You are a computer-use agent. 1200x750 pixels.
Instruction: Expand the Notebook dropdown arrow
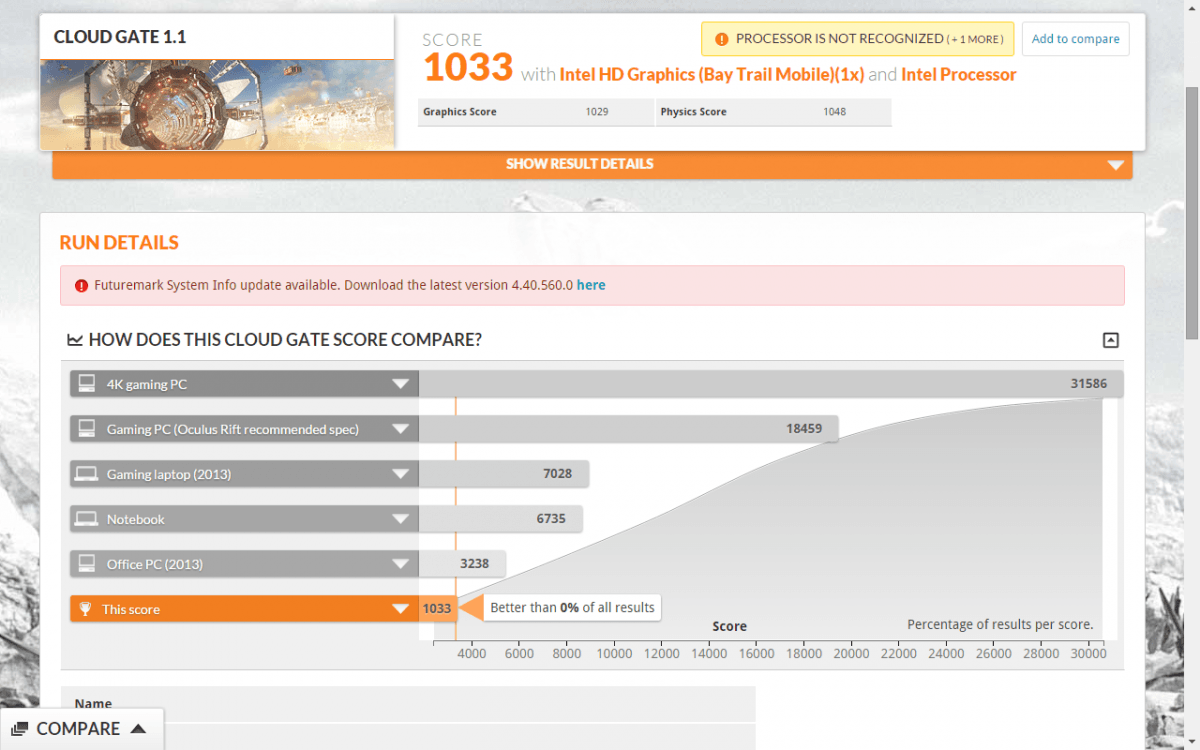pyautogui.click(x=401, y=519)
